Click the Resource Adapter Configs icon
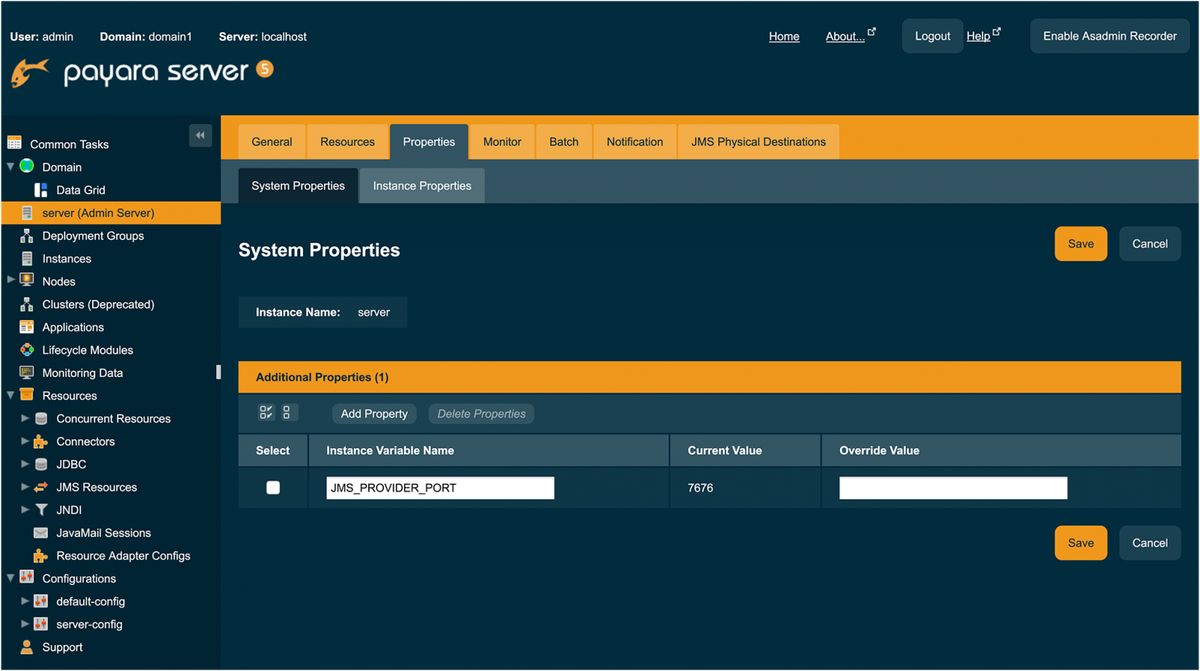The height and width of the screenshot is (671, 1200). click(x=41, y=555)
